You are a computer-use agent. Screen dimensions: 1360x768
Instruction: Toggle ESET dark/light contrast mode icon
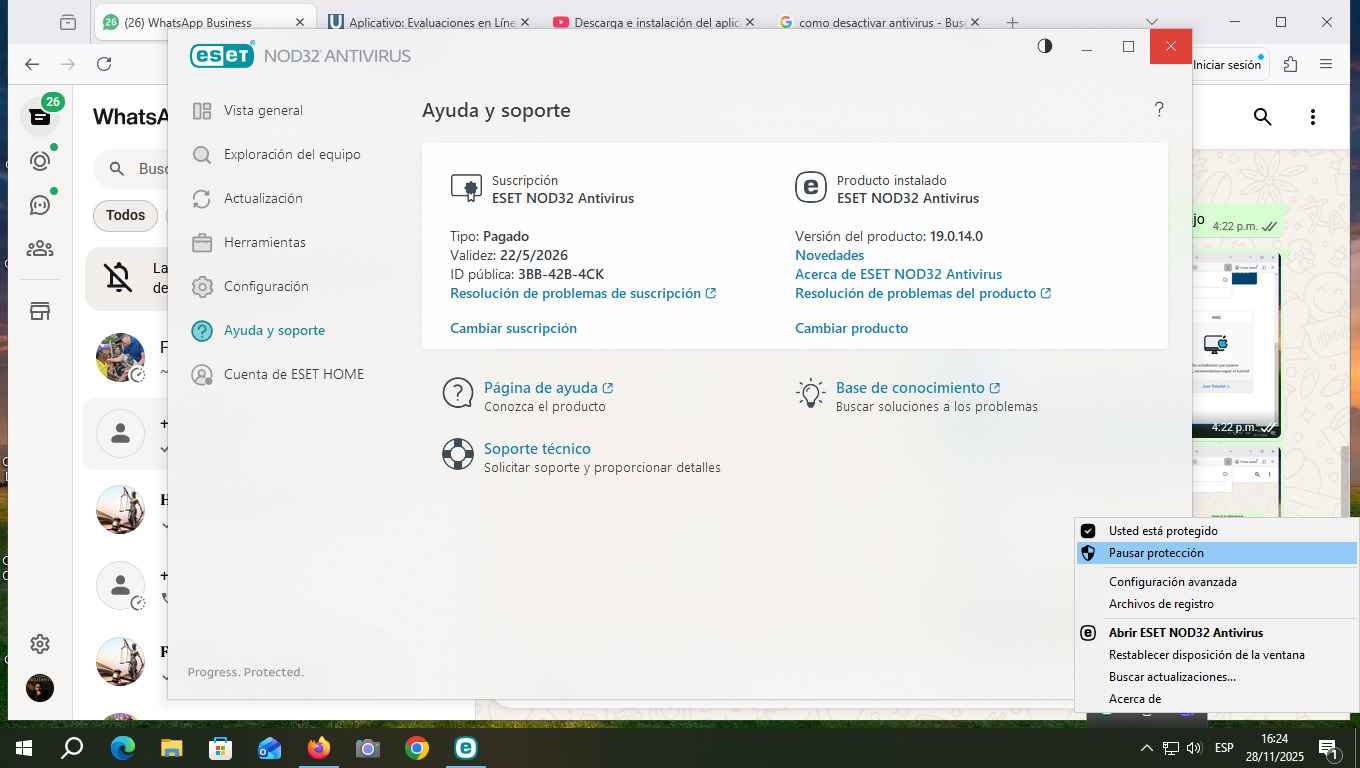pyautogui.click(x=1045, y=46)
